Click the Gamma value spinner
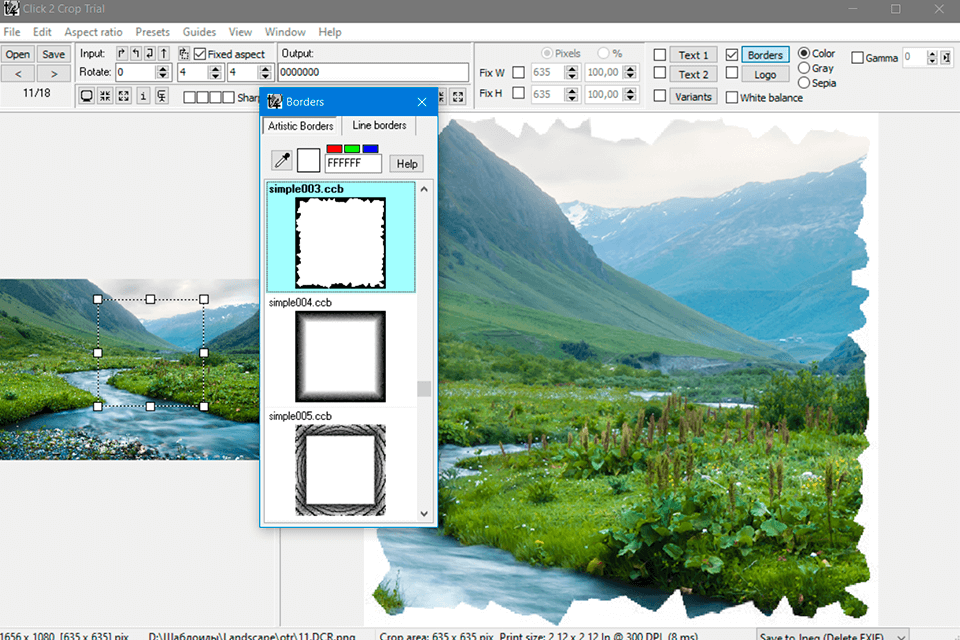 (x=932, y=58)
